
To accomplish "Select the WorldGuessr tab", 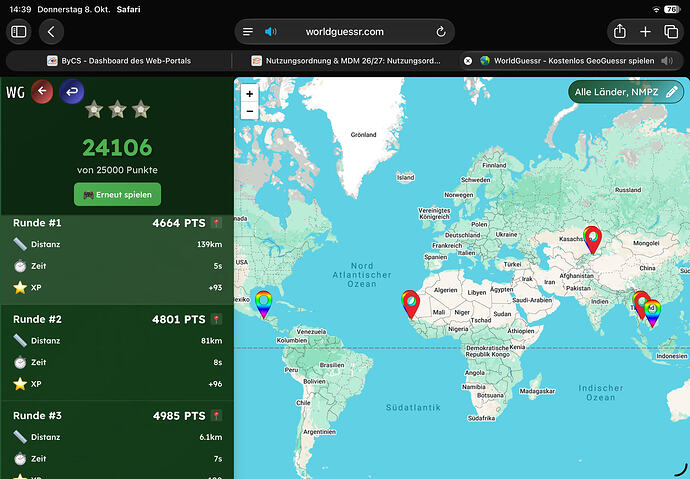I will pyautogui.click(x=571, y=61).
